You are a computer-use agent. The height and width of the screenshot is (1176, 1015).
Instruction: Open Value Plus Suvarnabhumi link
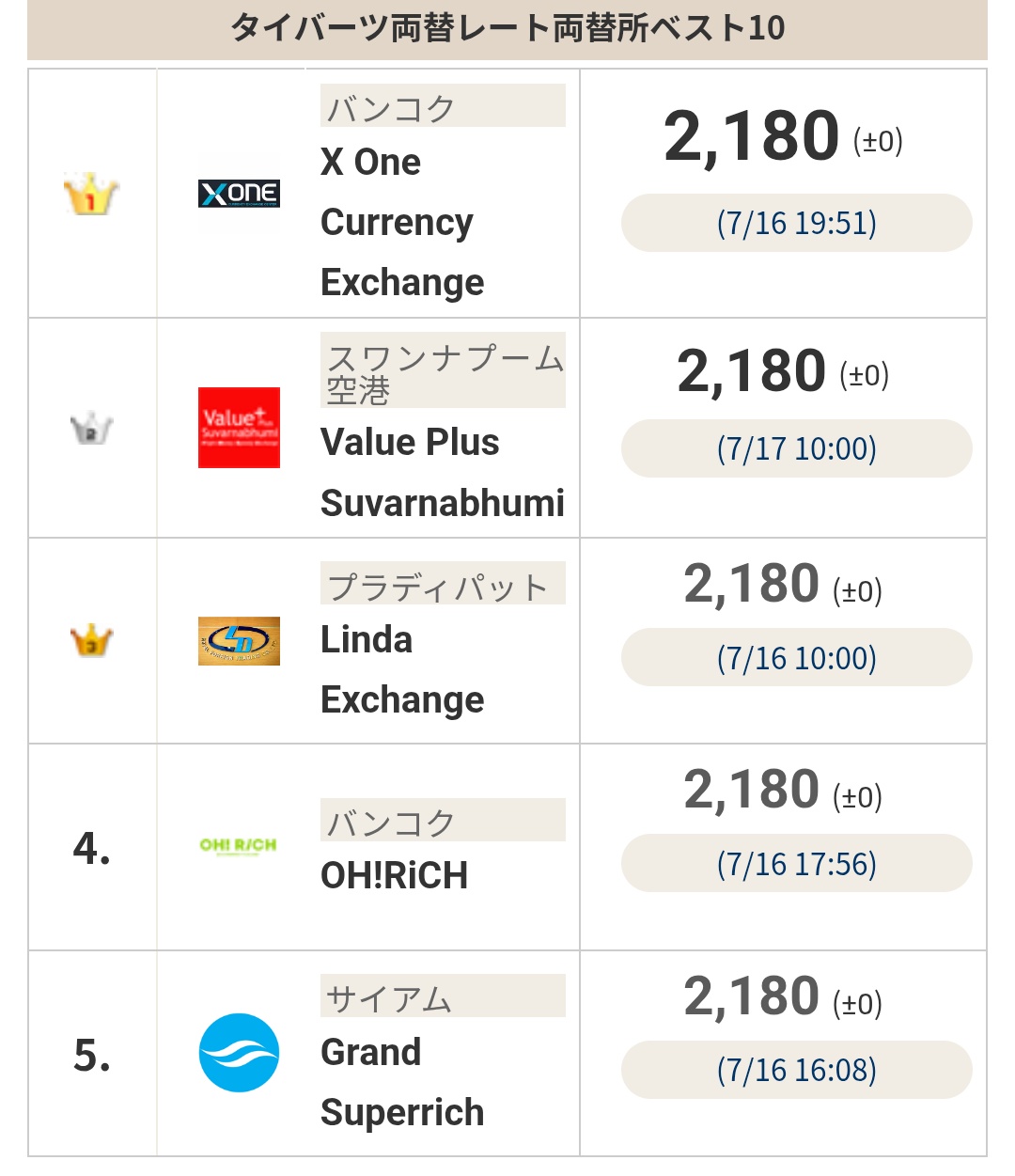tap(443, 473)
